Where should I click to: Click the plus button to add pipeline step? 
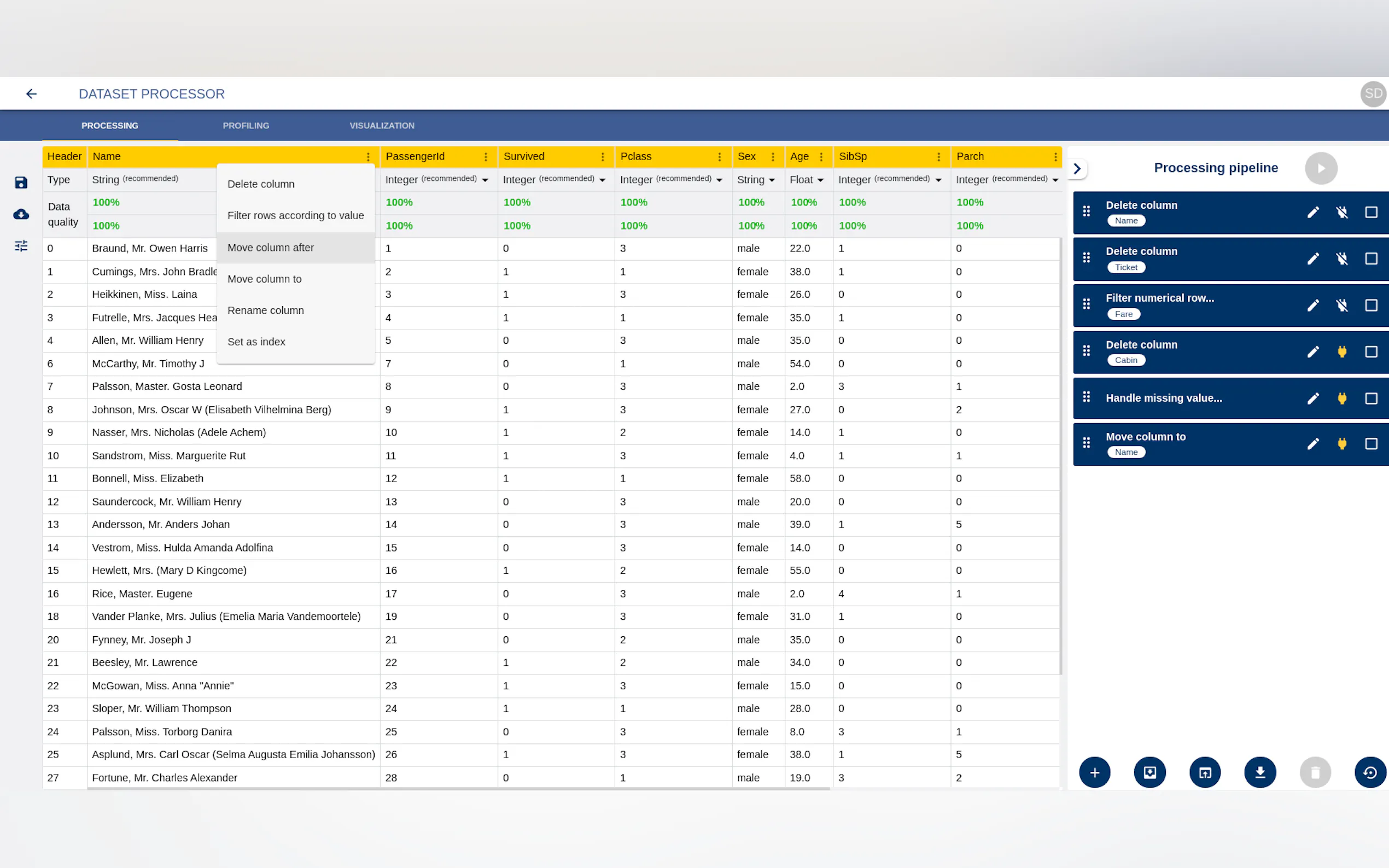click(1094, 772)
